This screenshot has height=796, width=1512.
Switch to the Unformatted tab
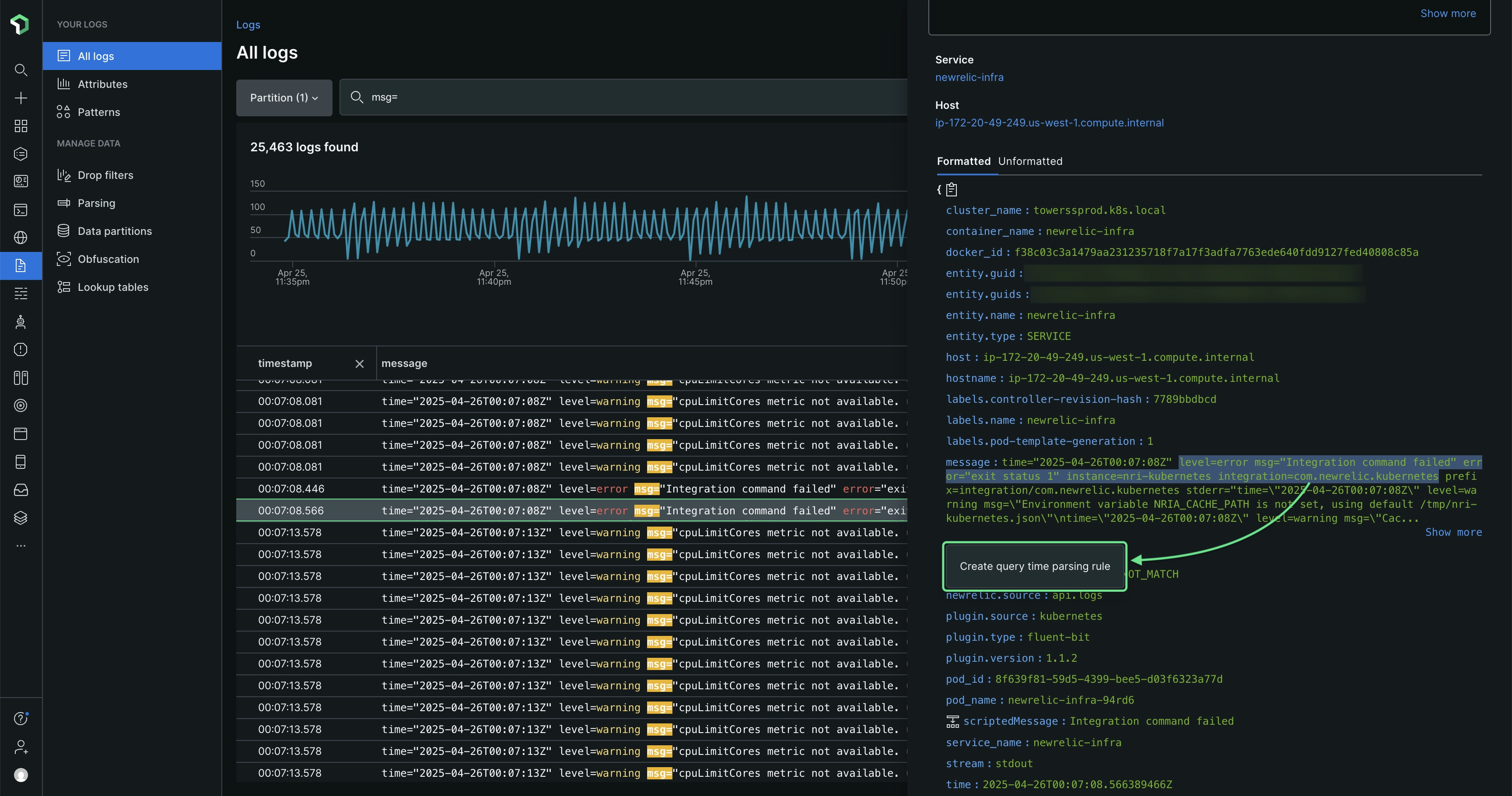[1029, 161]
